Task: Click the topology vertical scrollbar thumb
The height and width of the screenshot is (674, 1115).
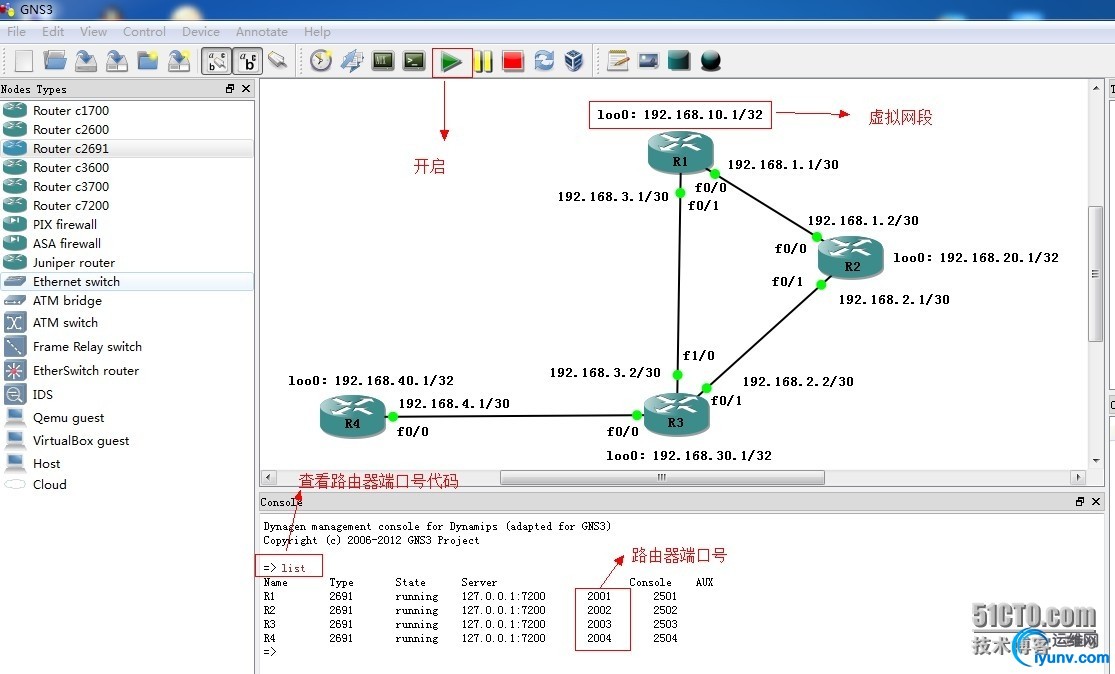Action: 1095,274
